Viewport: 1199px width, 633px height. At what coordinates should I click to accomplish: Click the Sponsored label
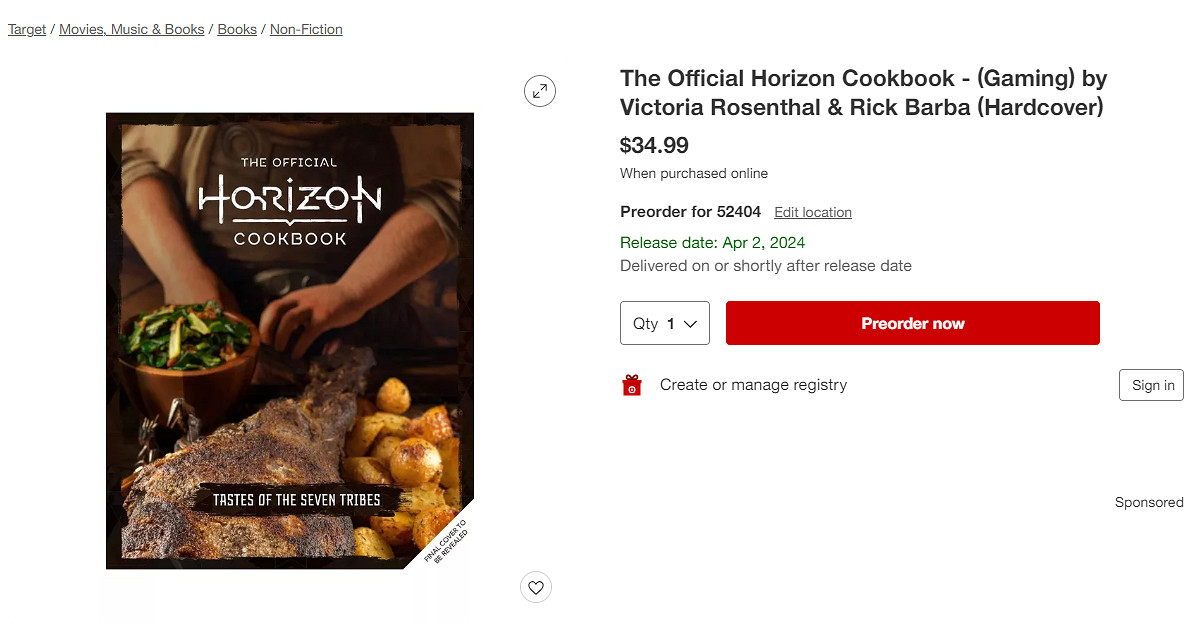coord(1149,502)
